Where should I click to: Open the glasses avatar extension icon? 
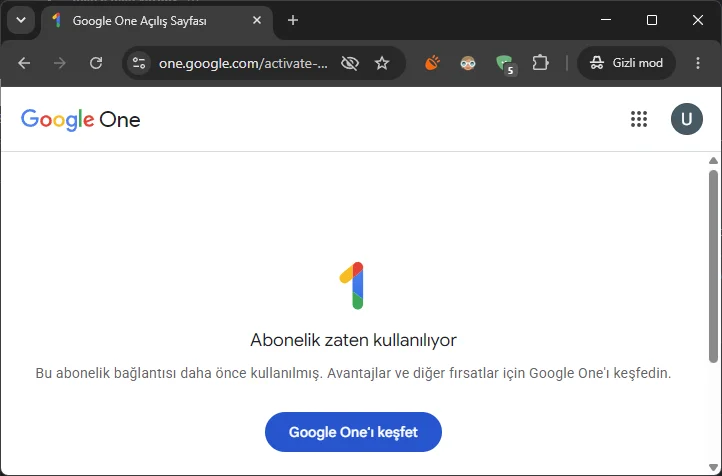tap(468, 63)
